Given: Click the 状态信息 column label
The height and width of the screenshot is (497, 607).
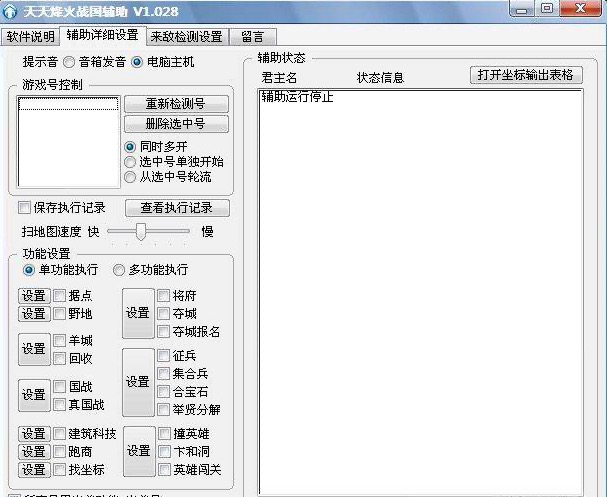Looking at the screenshot, I should 380,78.
